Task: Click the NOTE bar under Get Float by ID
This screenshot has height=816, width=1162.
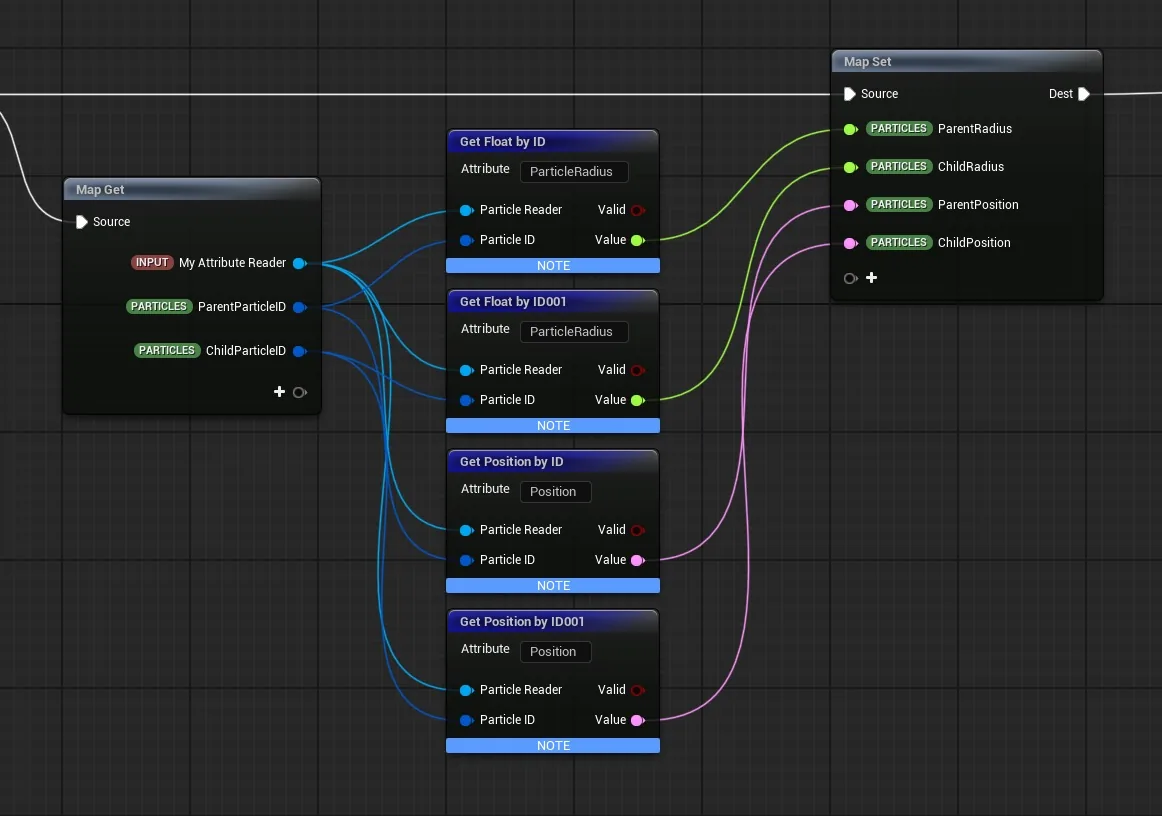Action: click(553, 265)
